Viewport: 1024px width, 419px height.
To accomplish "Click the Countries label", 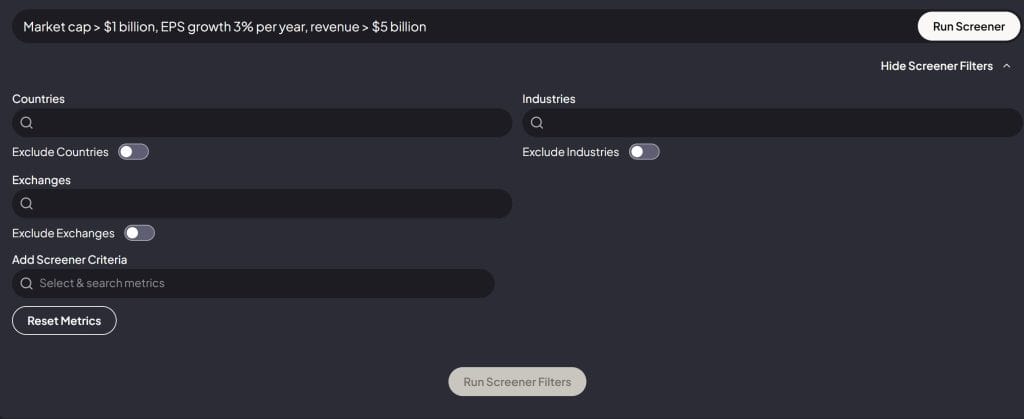I will coord(39,99).
